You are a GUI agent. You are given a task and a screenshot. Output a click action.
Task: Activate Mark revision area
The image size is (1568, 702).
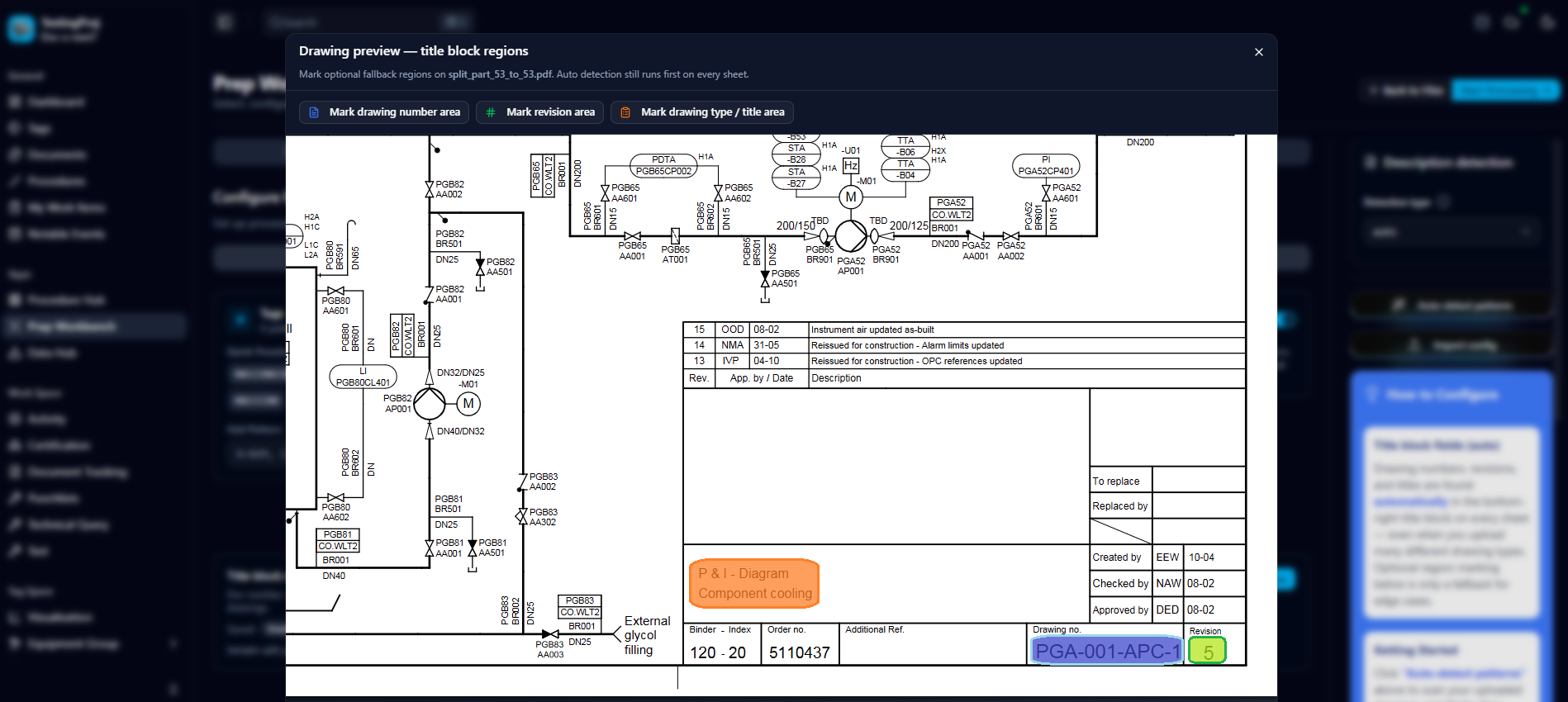pos(539,112)
